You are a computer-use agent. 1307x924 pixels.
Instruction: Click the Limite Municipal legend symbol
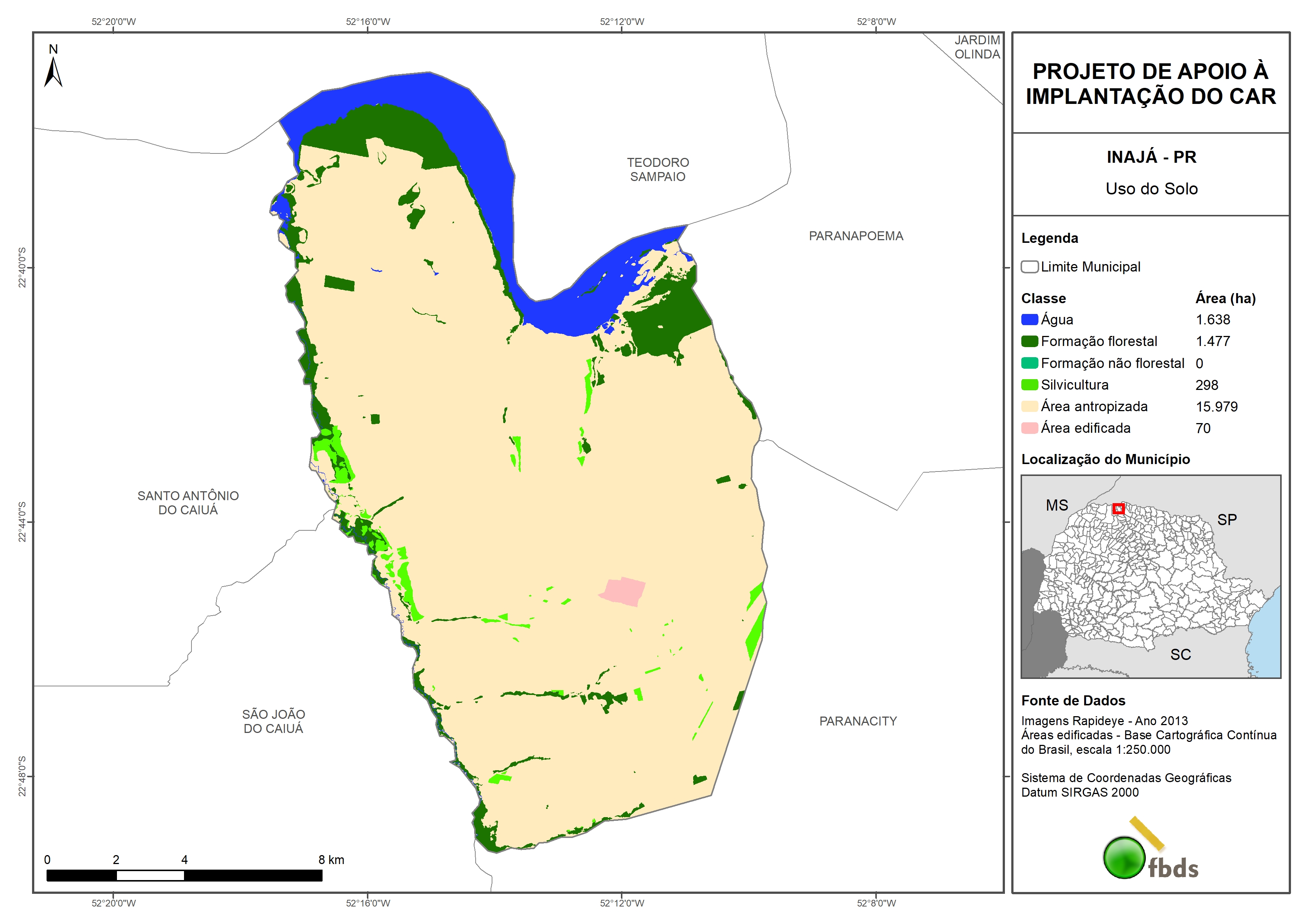point(1029,267)
